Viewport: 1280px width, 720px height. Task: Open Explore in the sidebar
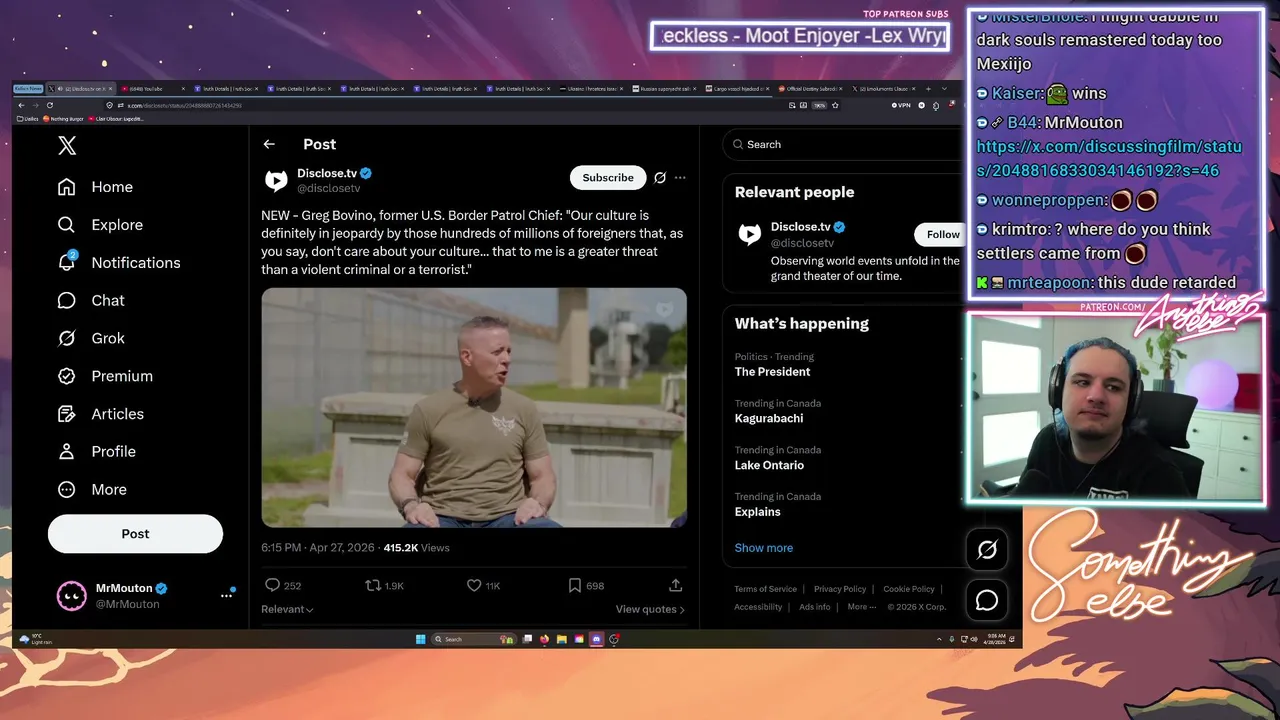(x=101, y=225)
